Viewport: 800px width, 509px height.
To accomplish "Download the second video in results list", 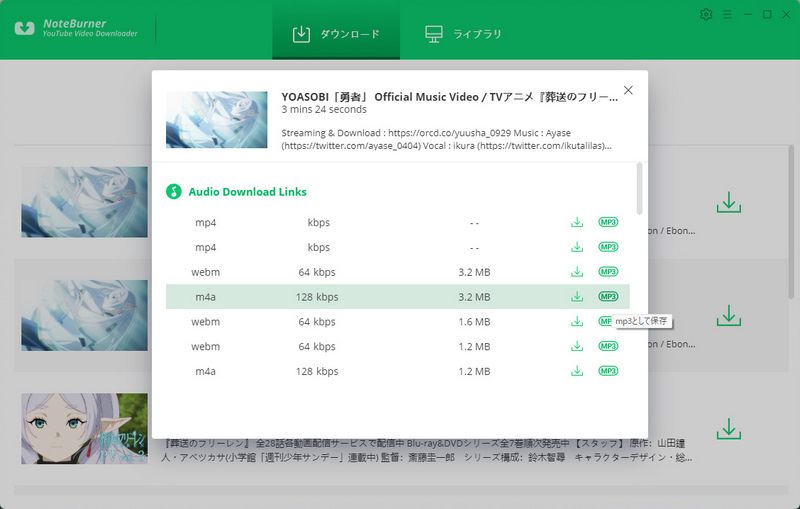I will (x=729, y=316).
